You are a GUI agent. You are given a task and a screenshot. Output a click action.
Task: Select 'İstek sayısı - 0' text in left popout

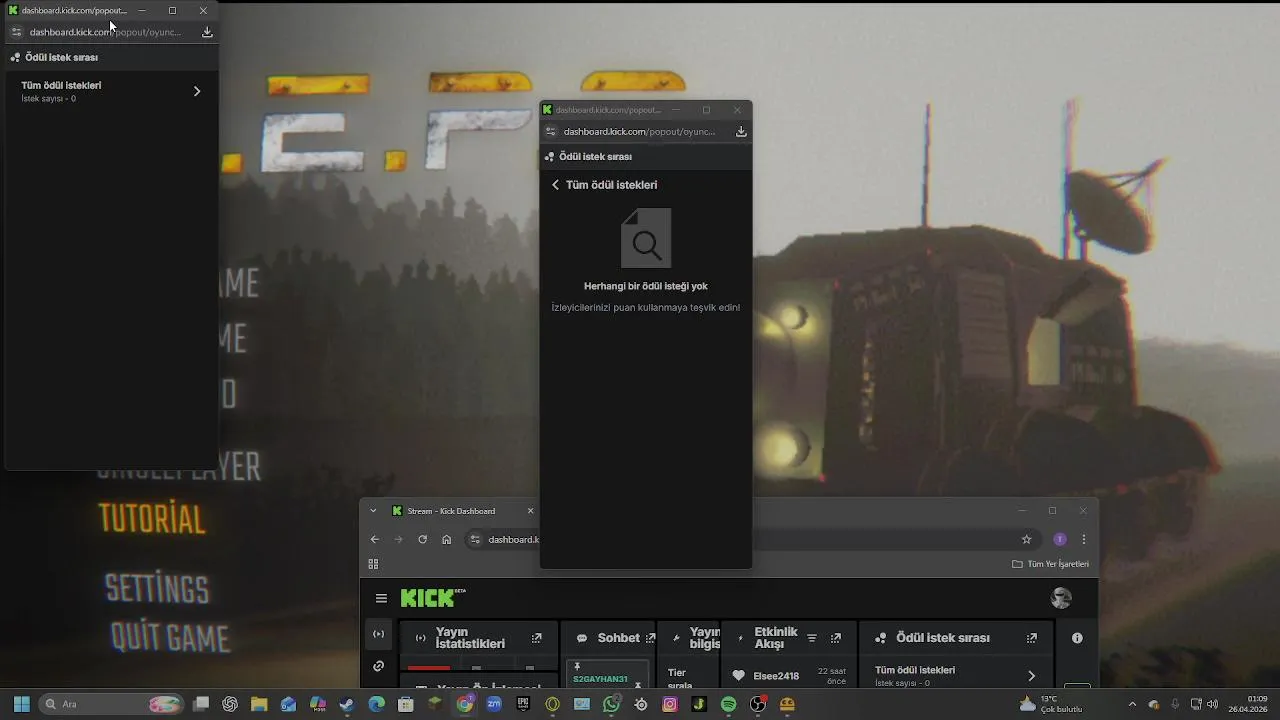48,99
